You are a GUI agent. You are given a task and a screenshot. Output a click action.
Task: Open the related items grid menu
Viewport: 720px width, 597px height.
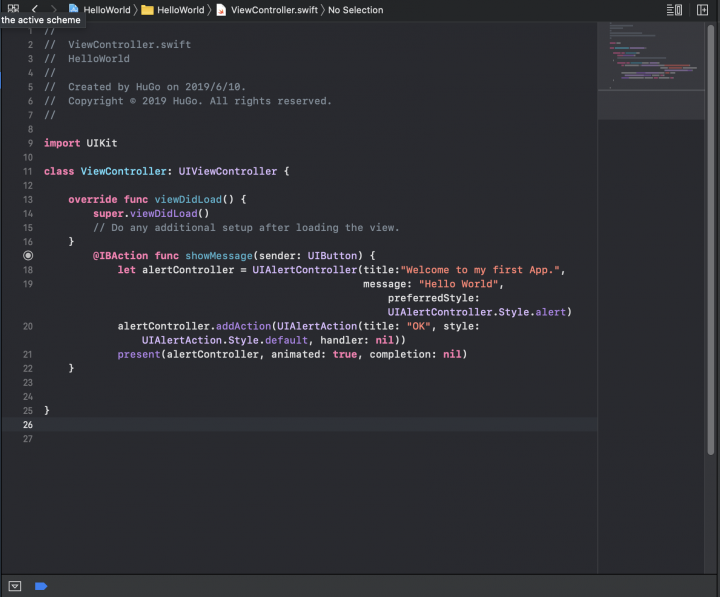(x=13, y=9)
